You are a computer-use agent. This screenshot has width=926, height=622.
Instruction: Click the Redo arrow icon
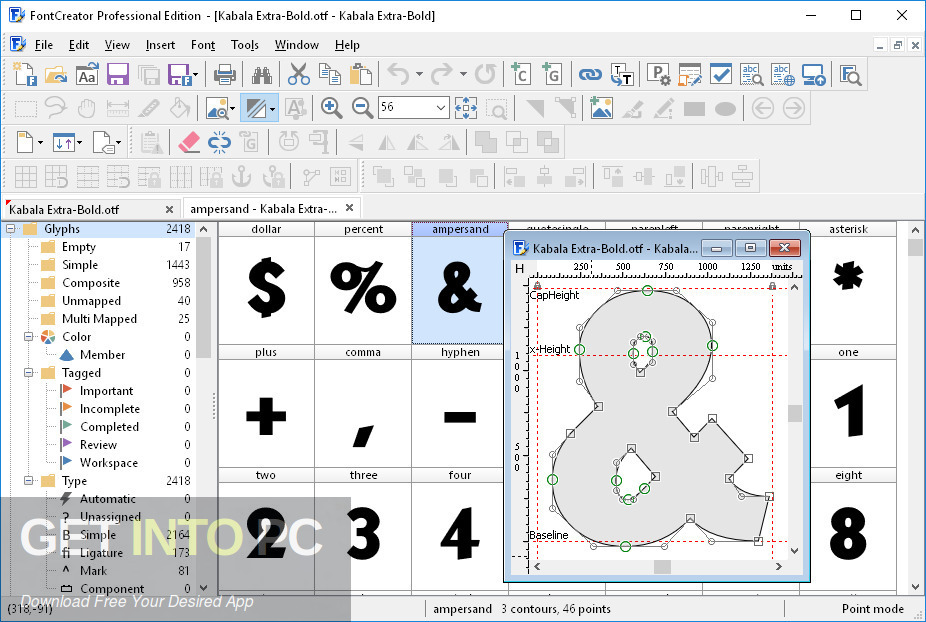pyautogui.click(x=442, y=74)
